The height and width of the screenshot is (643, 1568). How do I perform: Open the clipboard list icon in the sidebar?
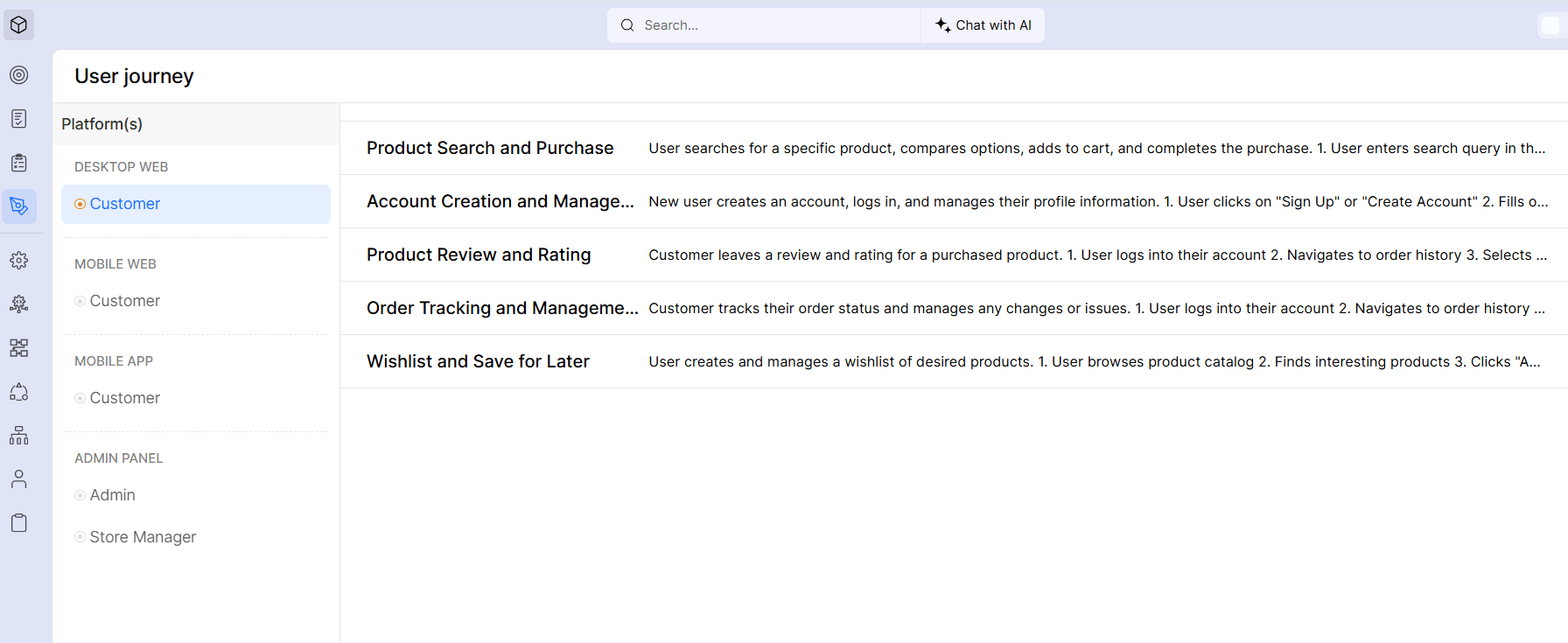point(18,163)
